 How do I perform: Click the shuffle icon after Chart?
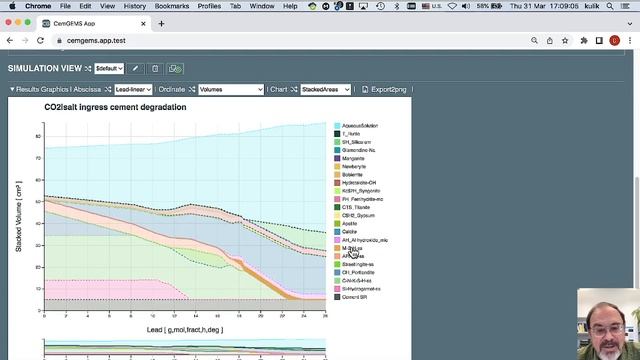(294, 89)
